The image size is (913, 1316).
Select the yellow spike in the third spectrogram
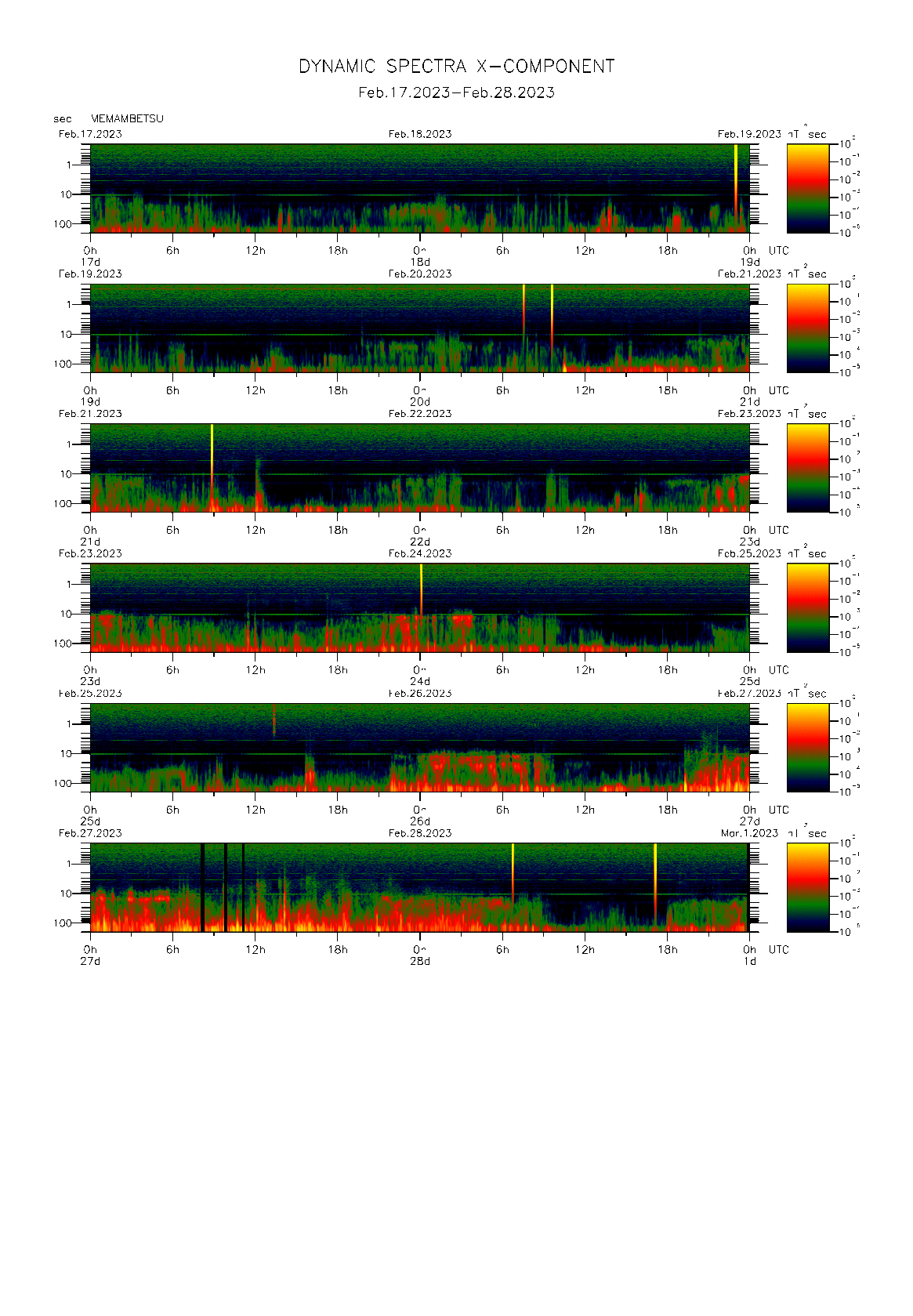tap(212, 451)
